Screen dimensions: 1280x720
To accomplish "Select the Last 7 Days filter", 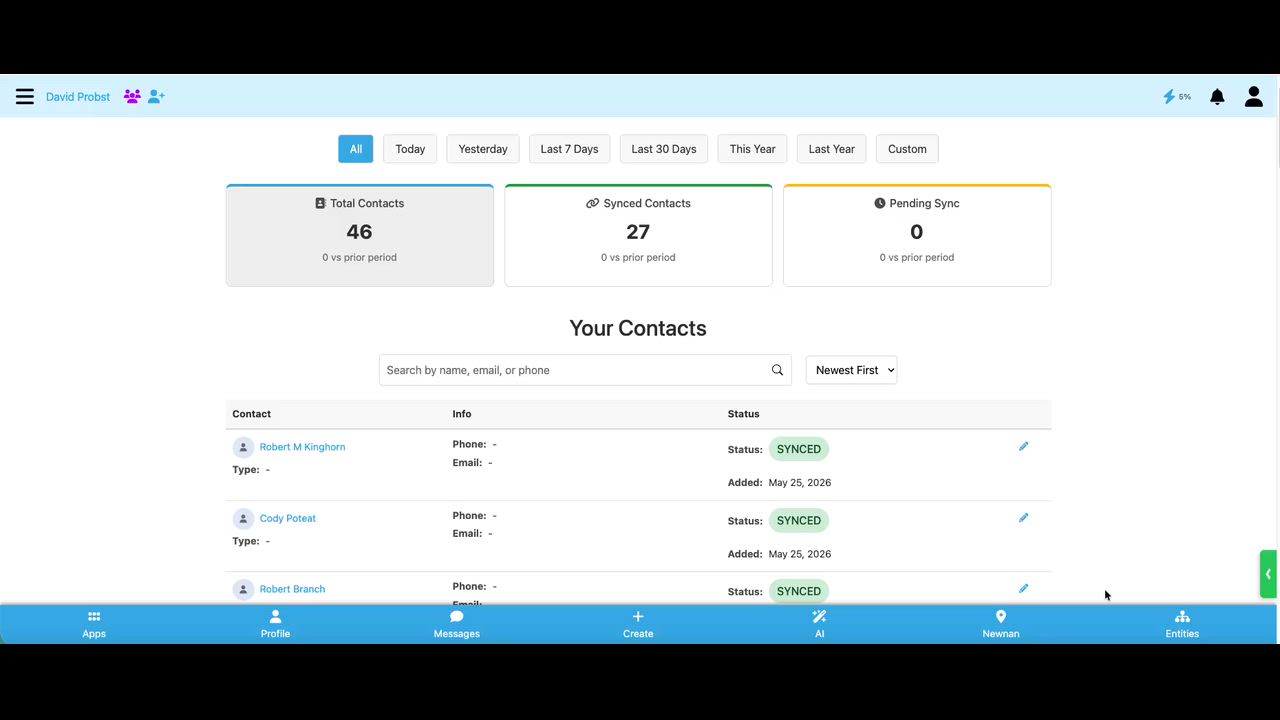I will click(569, 149).
